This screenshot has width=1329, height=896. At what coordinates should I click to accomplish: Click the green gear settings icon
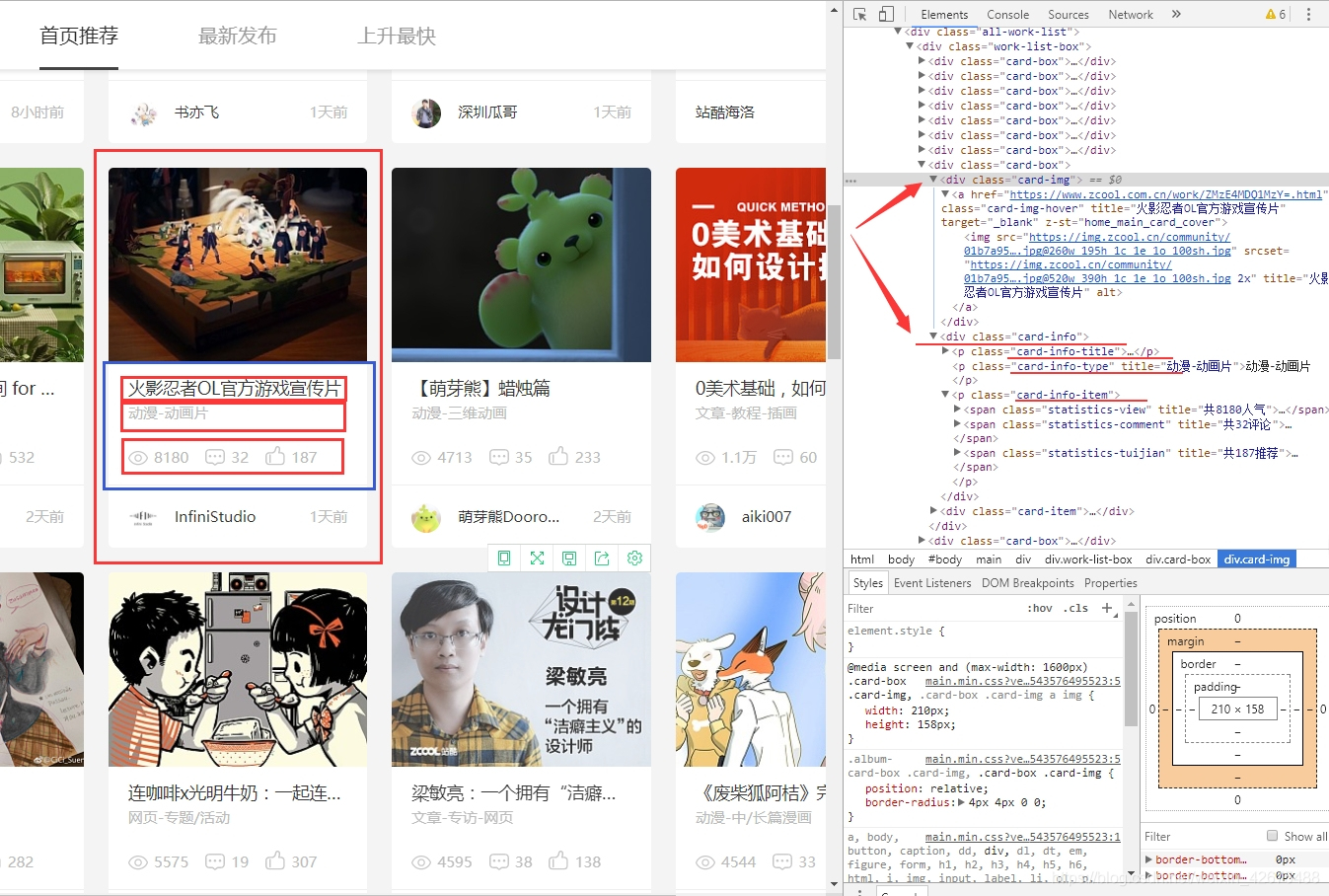click(x=634, y=558)
